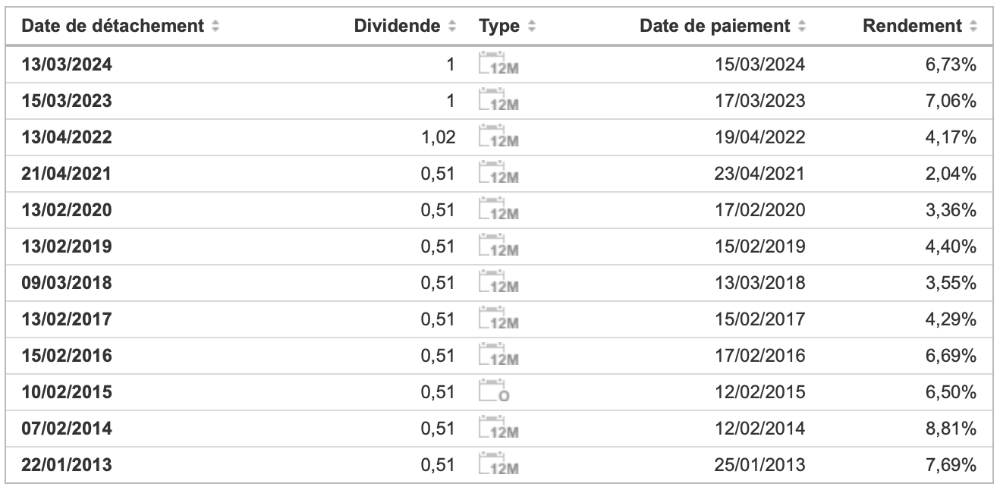Screen dimensions: 1000x490
Task: Sort using Date de paiement arrows
Action: 801,25
